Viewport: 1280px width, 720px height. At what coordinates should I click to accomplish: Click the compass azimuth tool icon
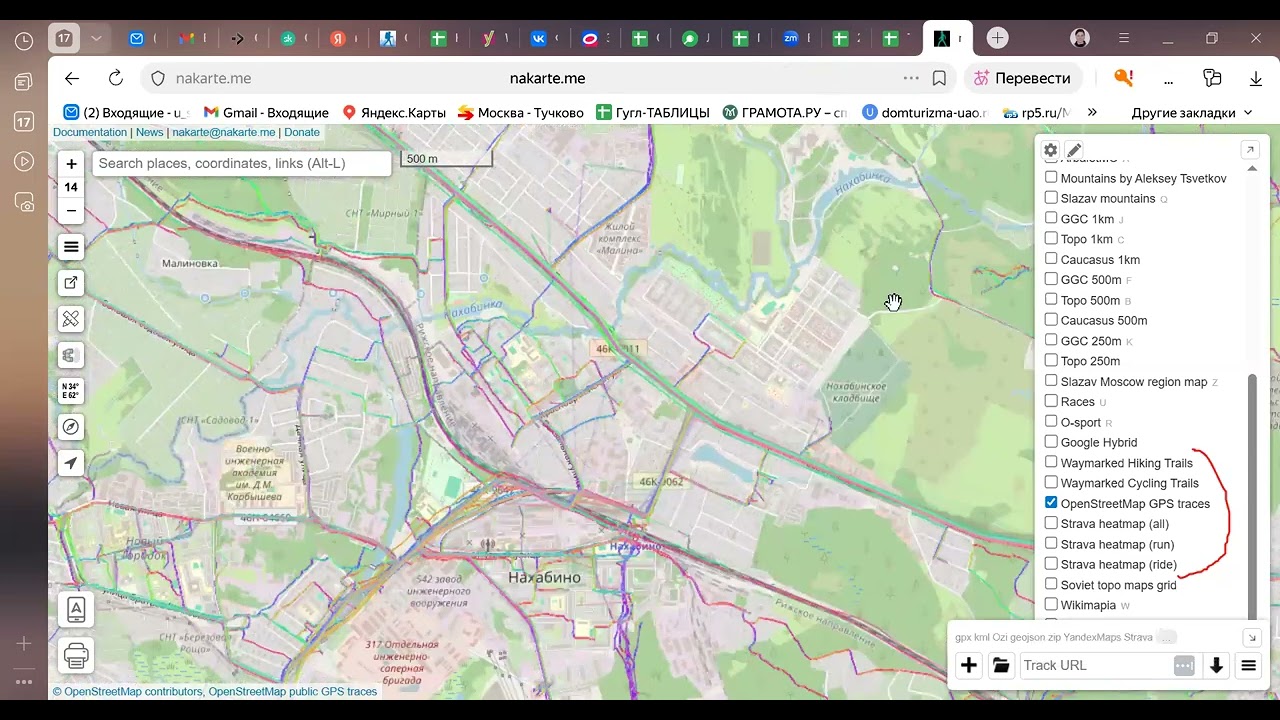coord(71,427)
